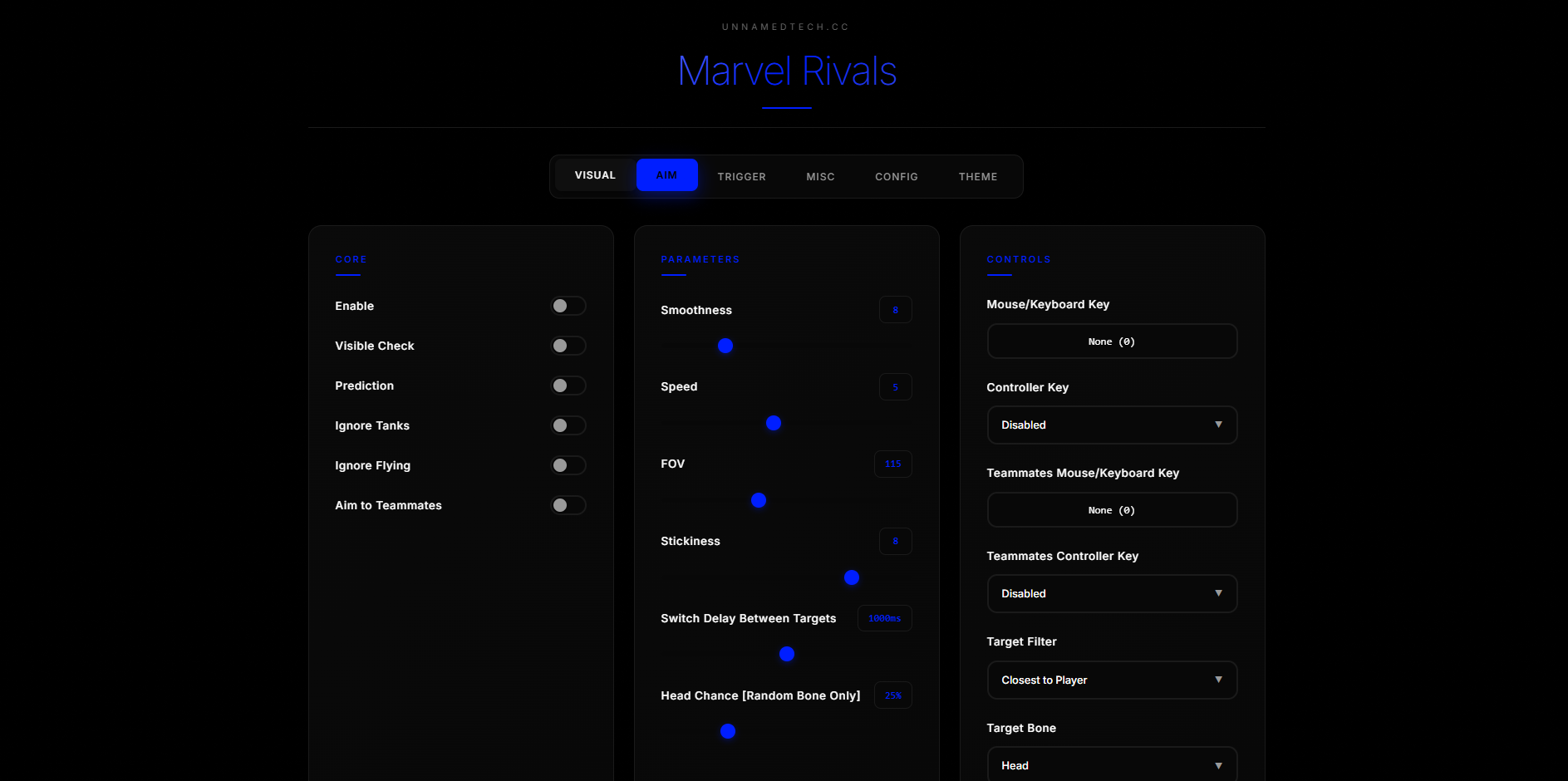Screen dimensions: 1568x781
Task: Turn on Visible Check
Action: point(568,346)
